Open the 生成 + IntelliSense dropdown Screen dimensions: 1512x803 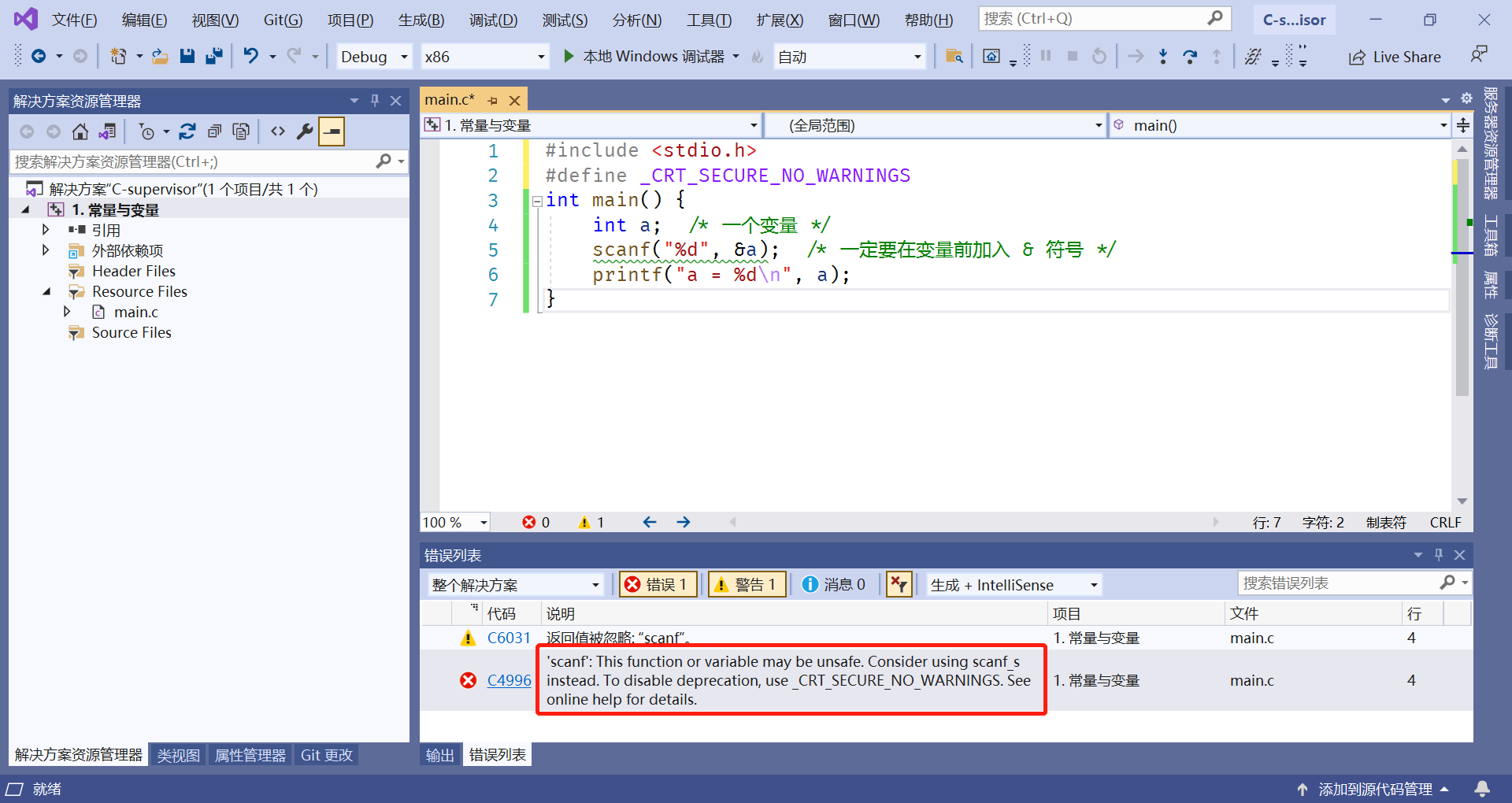tap(1014, 585)
